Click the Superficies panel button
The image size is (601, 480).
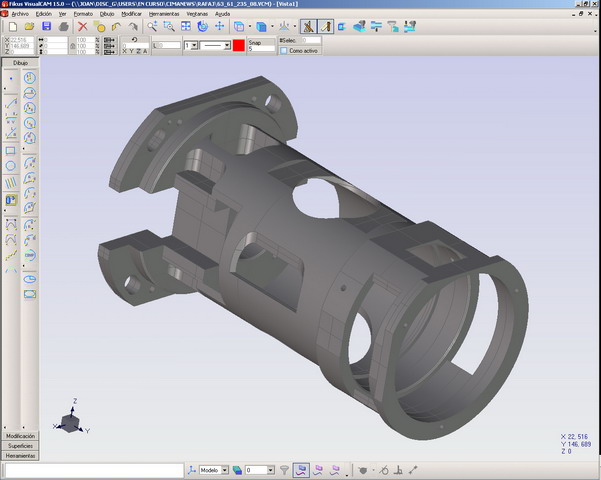20,446
